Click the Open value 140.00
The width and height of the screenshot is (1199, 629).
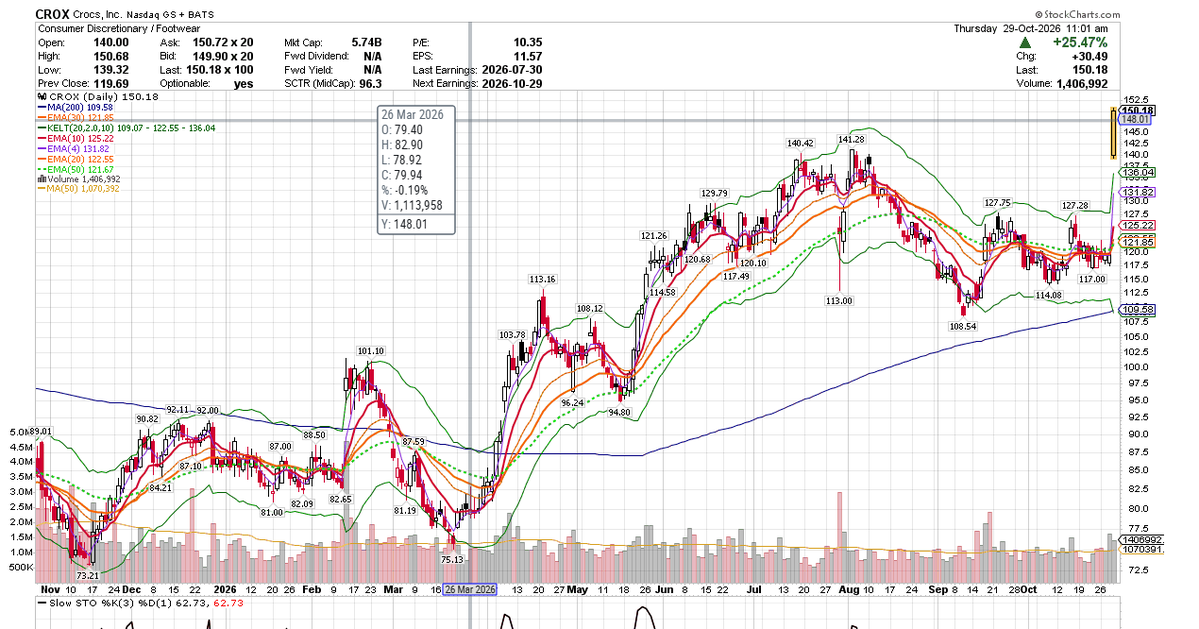(x=111, y=43)
